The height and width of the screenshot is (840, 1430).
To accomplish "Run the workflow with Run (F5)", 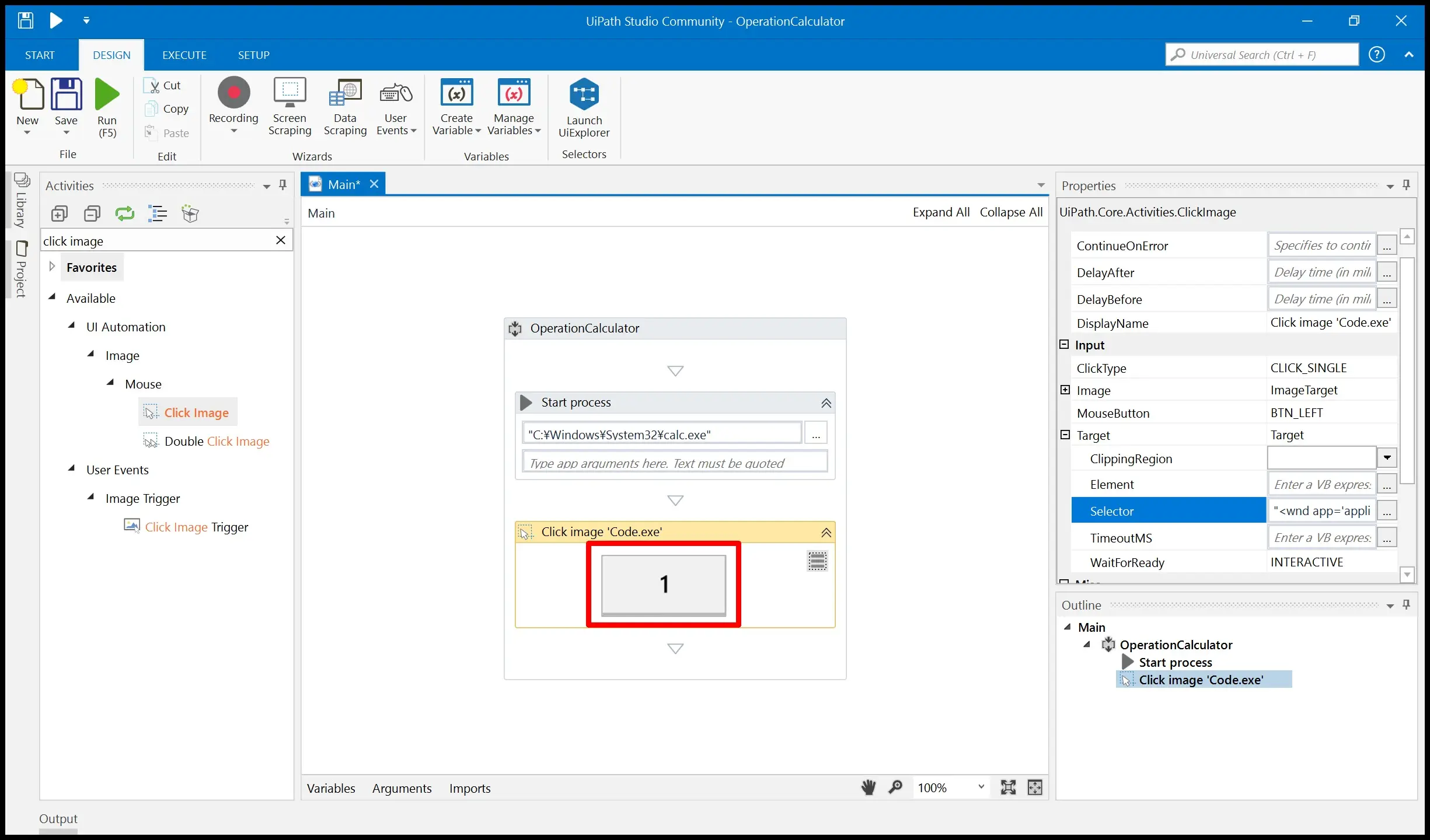I will pyautogui.click(x=107, y=108).
